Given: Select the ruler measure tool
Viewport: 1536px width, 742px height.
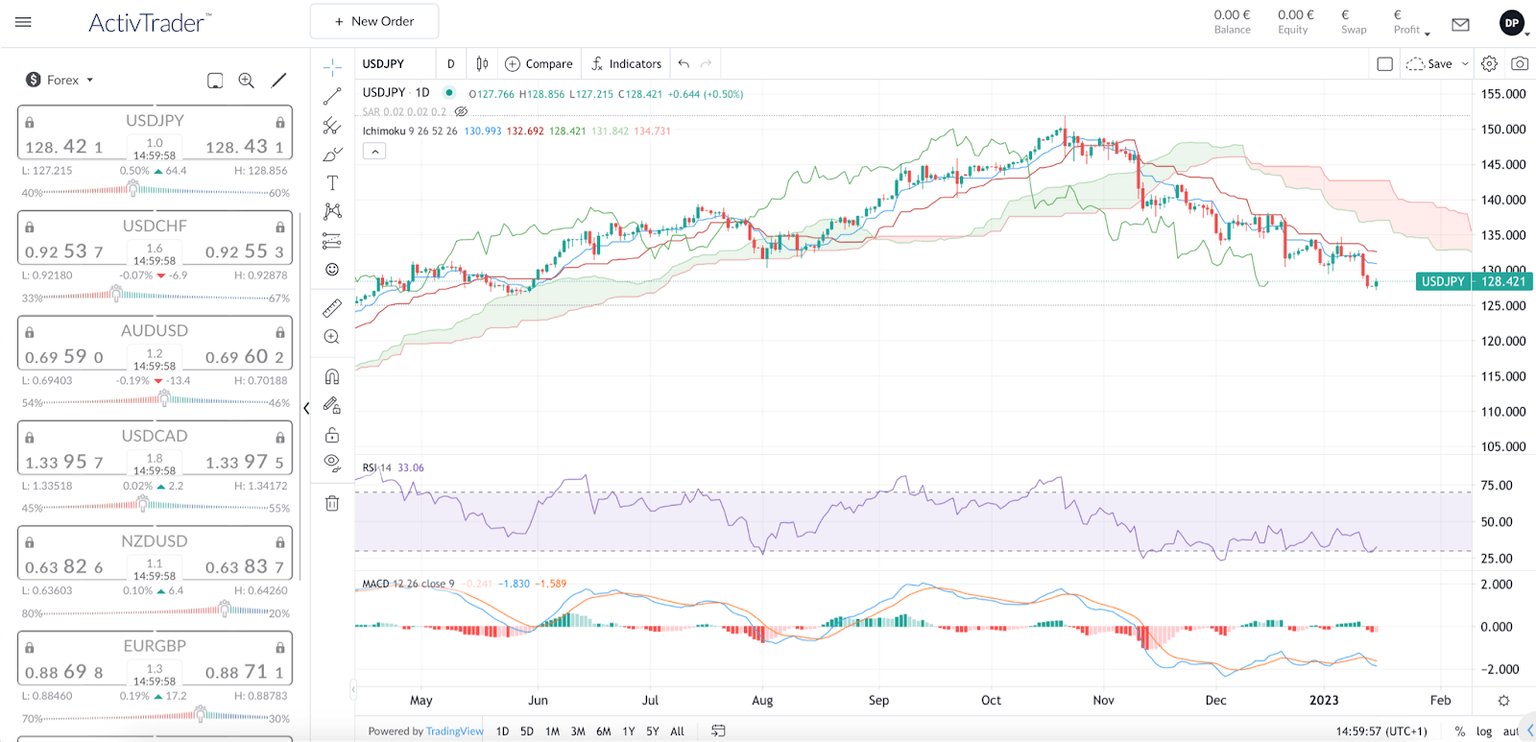Looking at the screenshot, I should (332, 309).
